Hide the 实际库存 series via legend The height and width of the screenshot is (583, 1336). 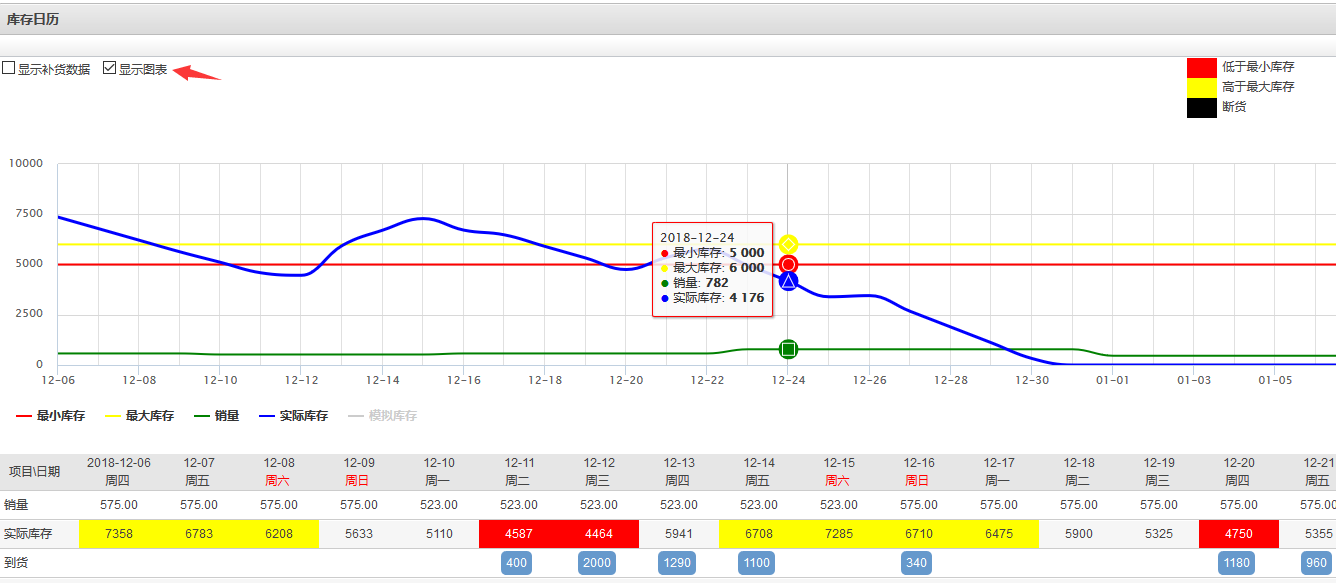tap(293, 416)
